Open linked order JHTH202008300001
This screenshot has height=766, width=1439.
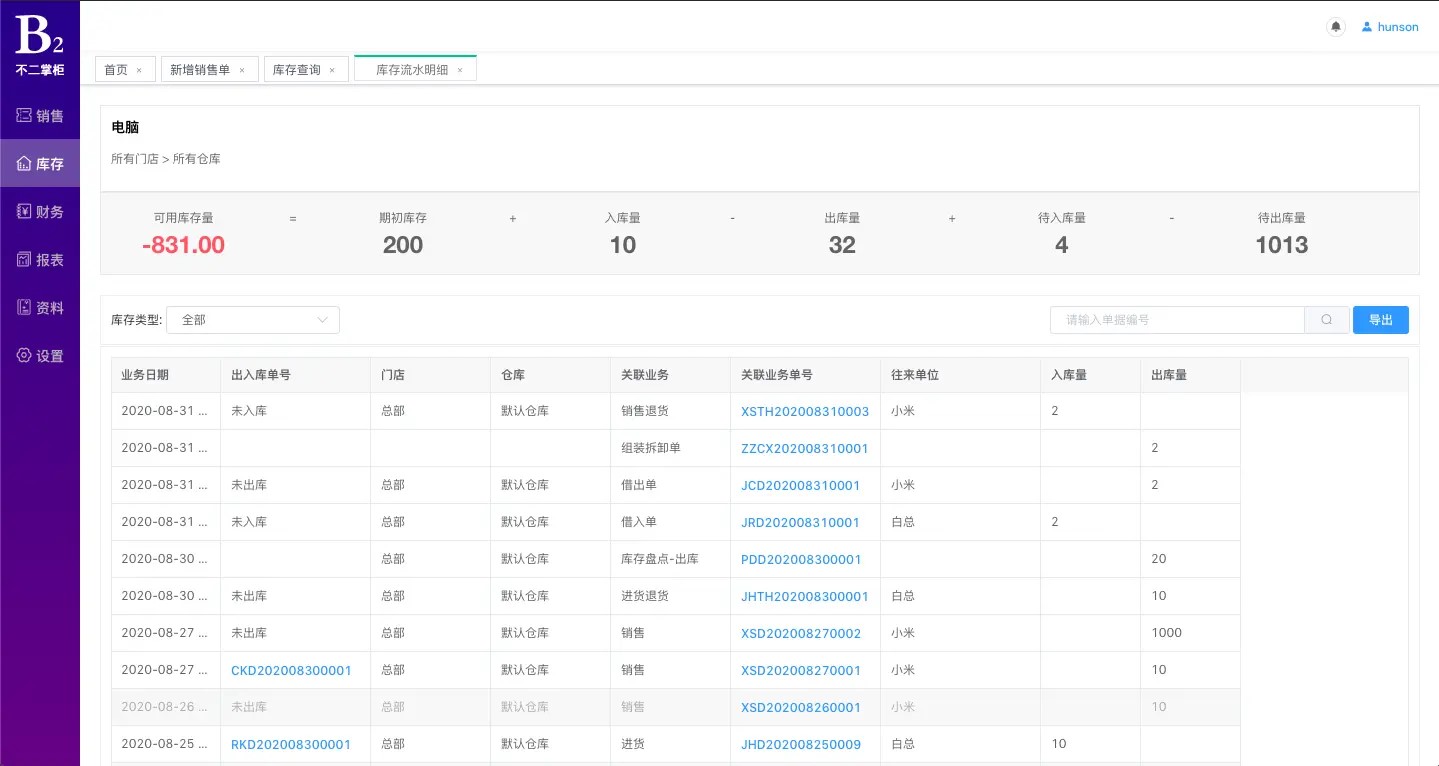tap(805, 596)
